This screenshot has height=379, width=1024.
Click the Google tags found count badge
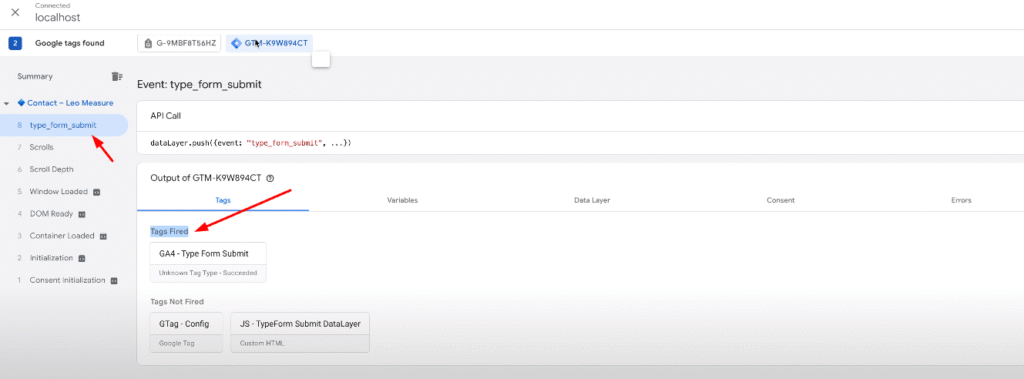[x=15, y=44]
